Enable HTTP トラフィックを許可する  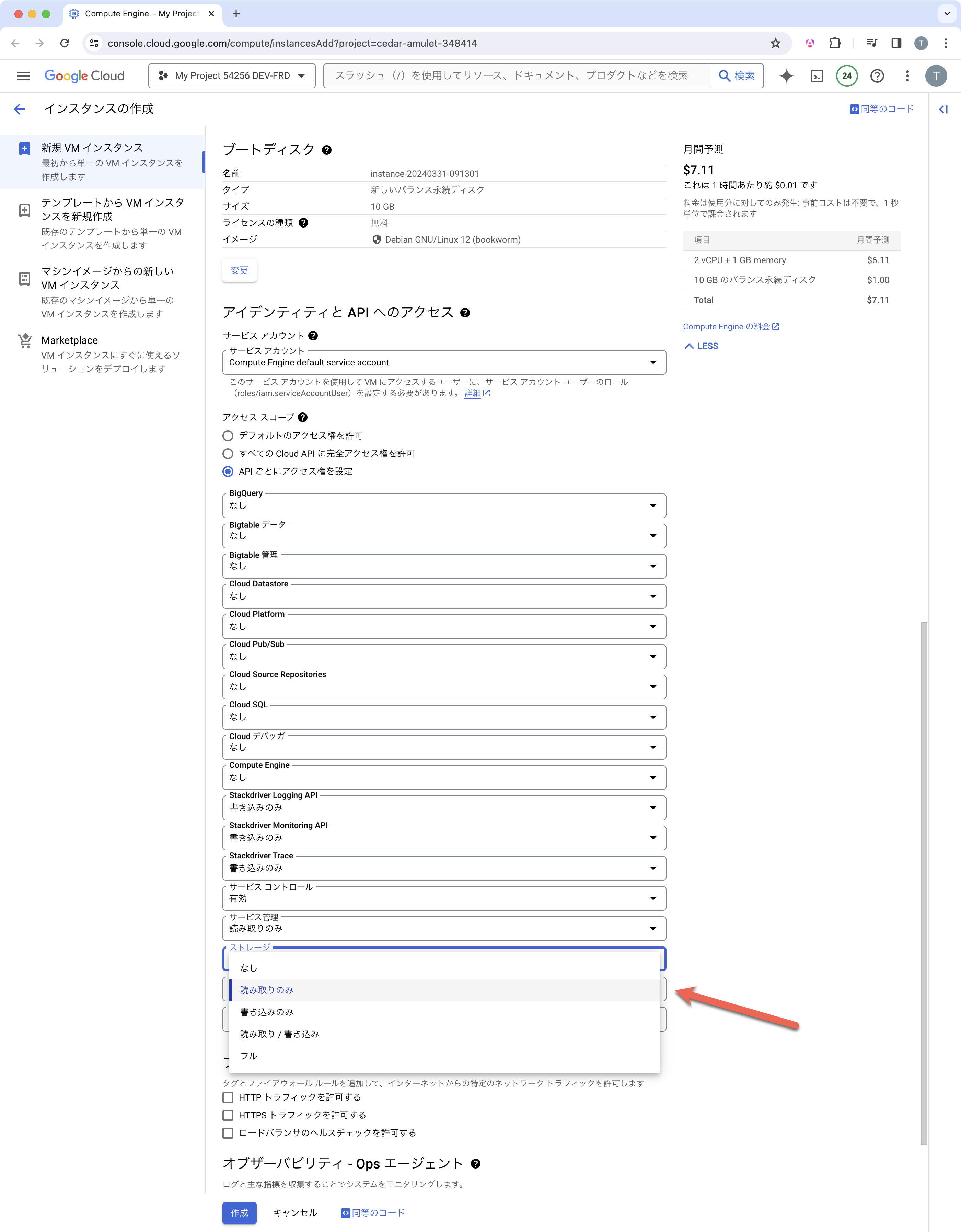(x=228, y=1097)
